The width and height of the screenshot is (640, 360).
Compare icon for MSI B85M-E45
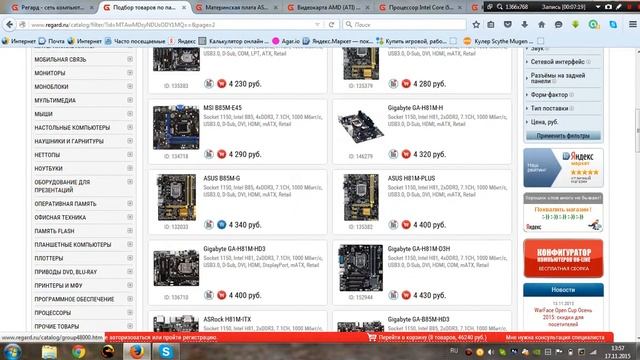coord(209,154)
